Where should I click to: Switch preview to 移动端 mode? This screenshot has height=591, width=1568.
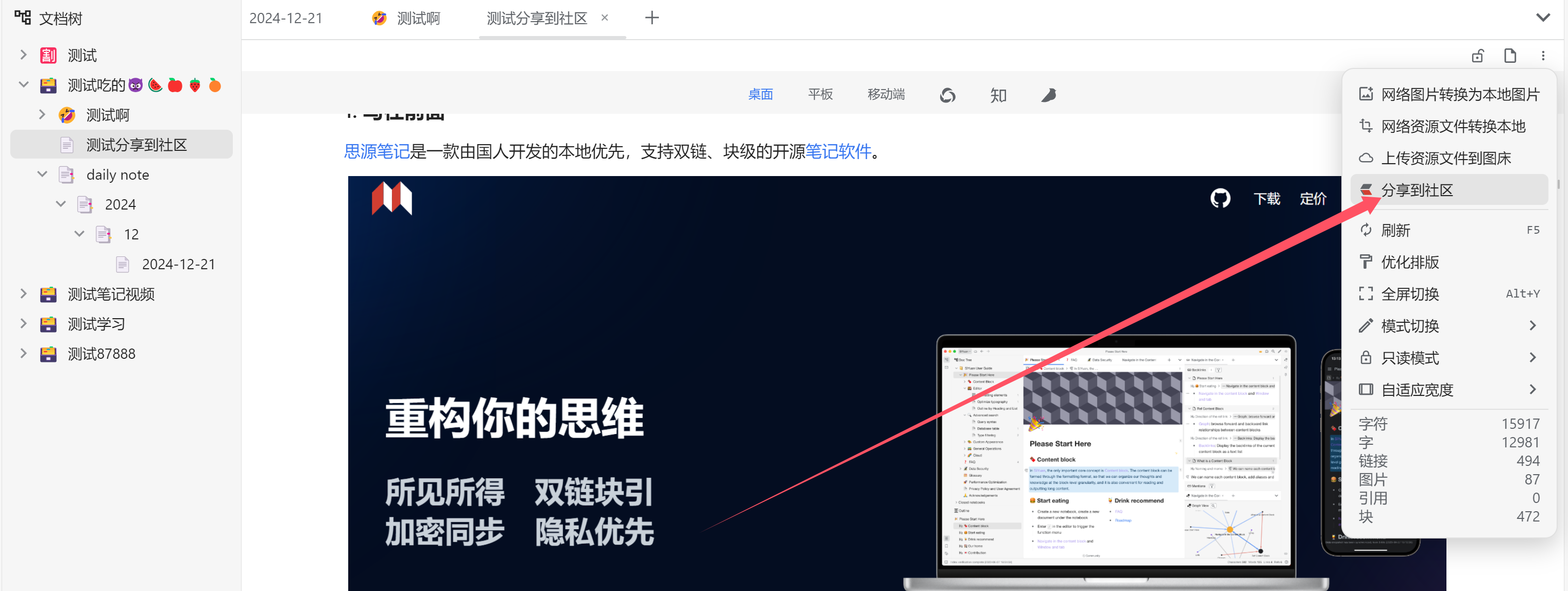pos(885,94)
